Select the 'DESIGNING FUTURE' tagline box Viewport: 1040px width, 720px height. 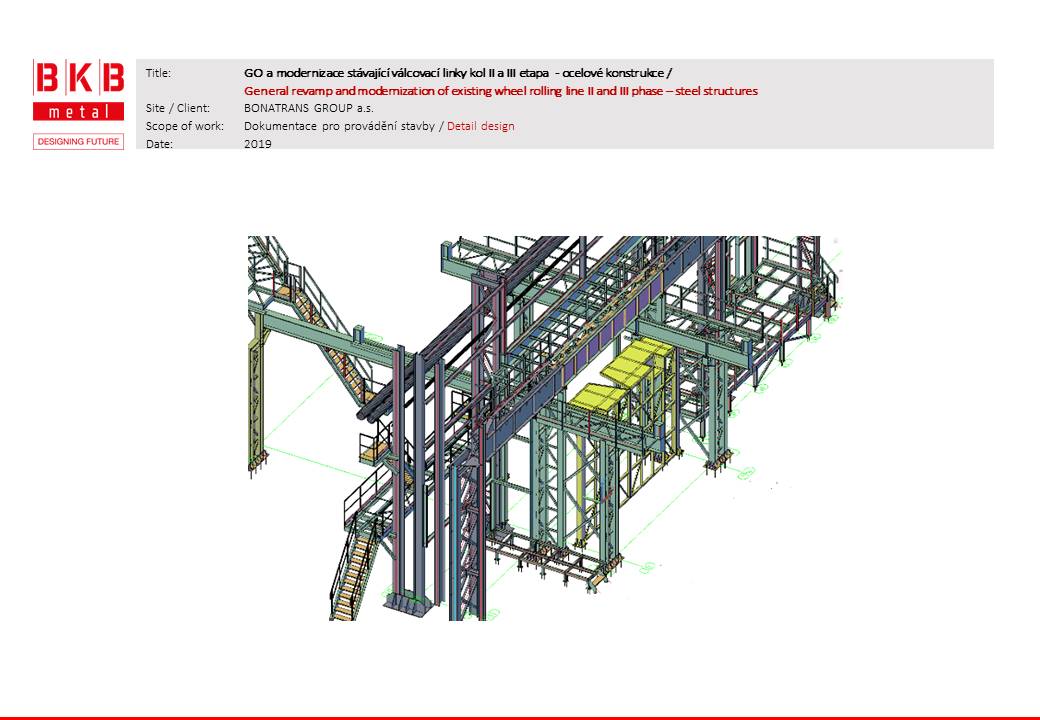click(x=79, y=142)
